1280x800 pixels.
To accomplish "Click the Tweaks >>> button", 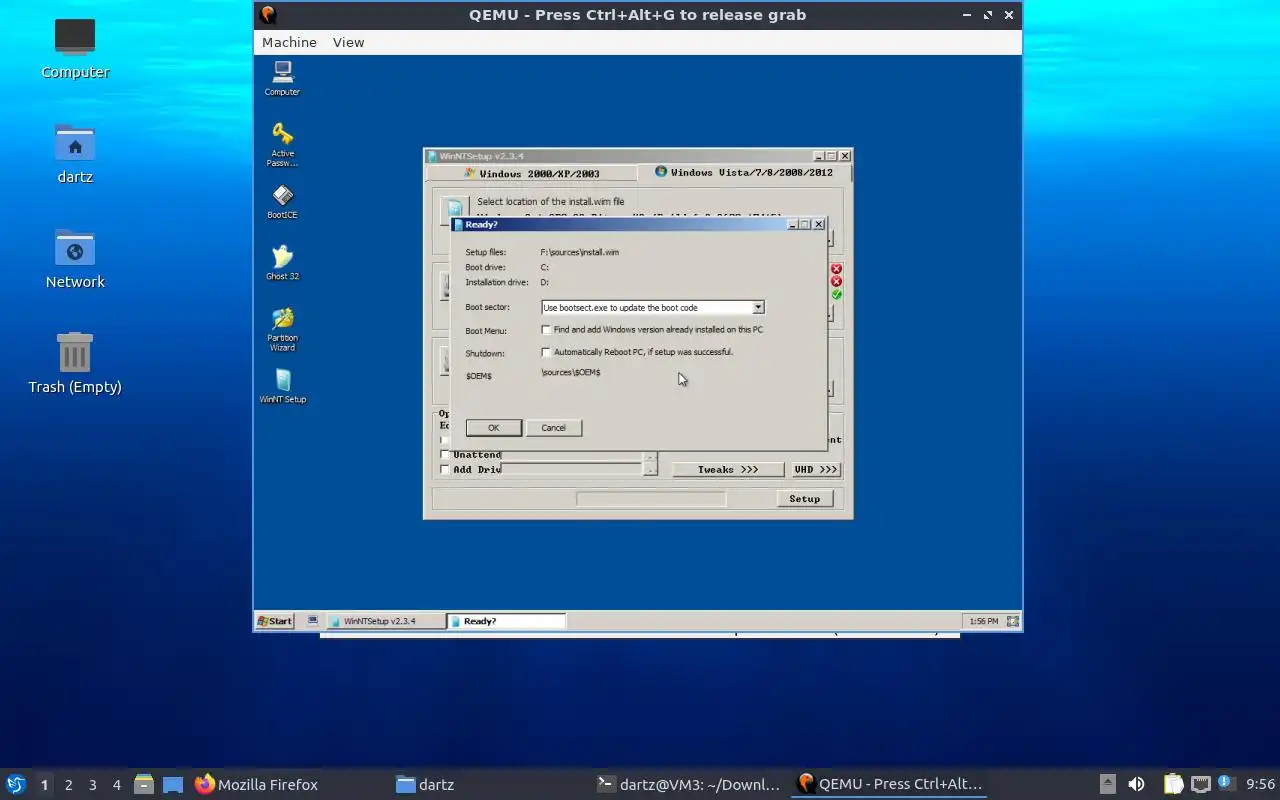I will click(728, 469).
